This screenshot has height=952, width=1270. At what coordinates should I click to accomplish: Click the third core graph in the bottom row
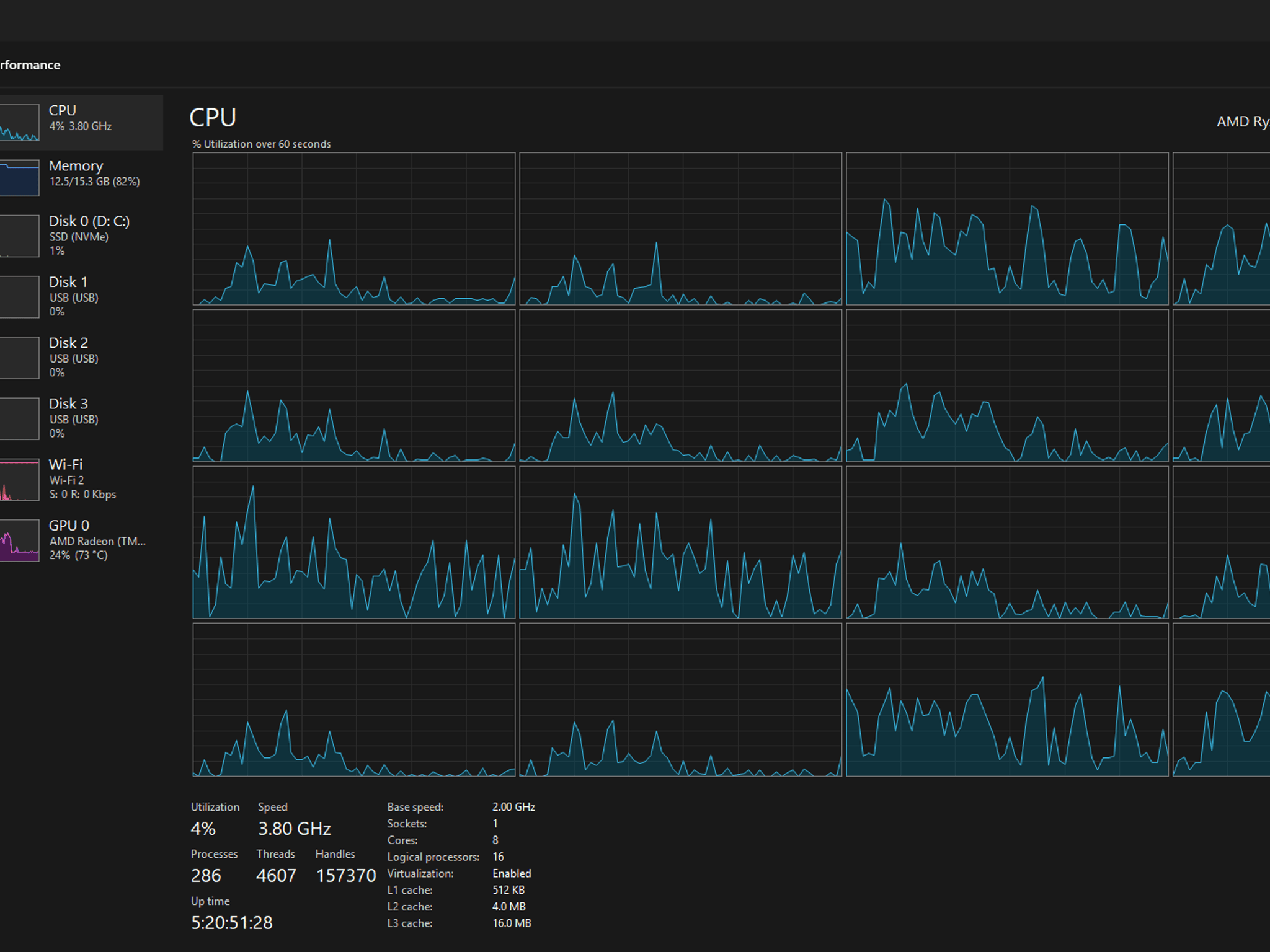click(x=1007, y=700)
